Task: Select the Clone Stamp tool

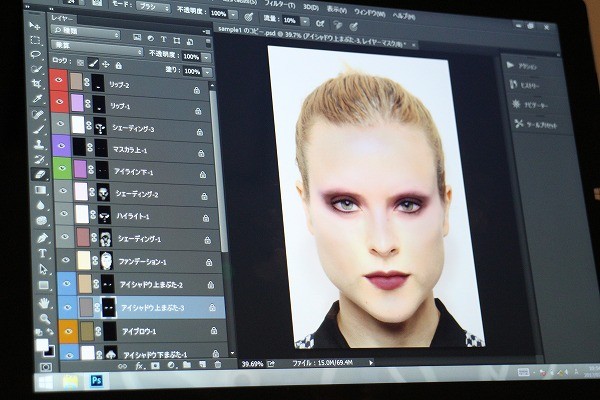Action: [39, 144]
